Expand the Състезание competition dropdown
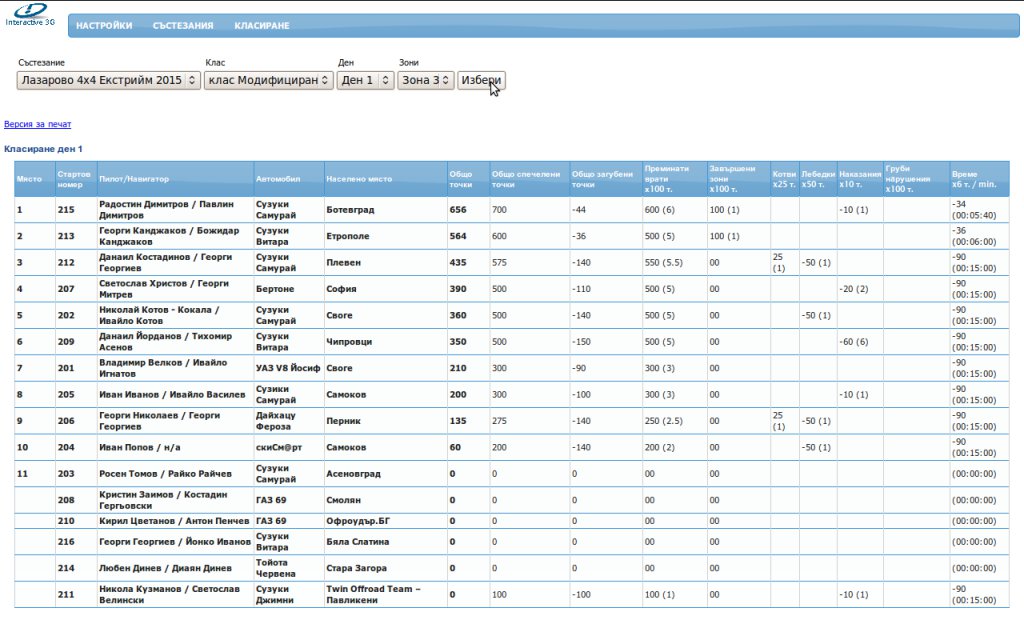The height and width of the screenshot is (640, 1024). [x=108, y=80]
